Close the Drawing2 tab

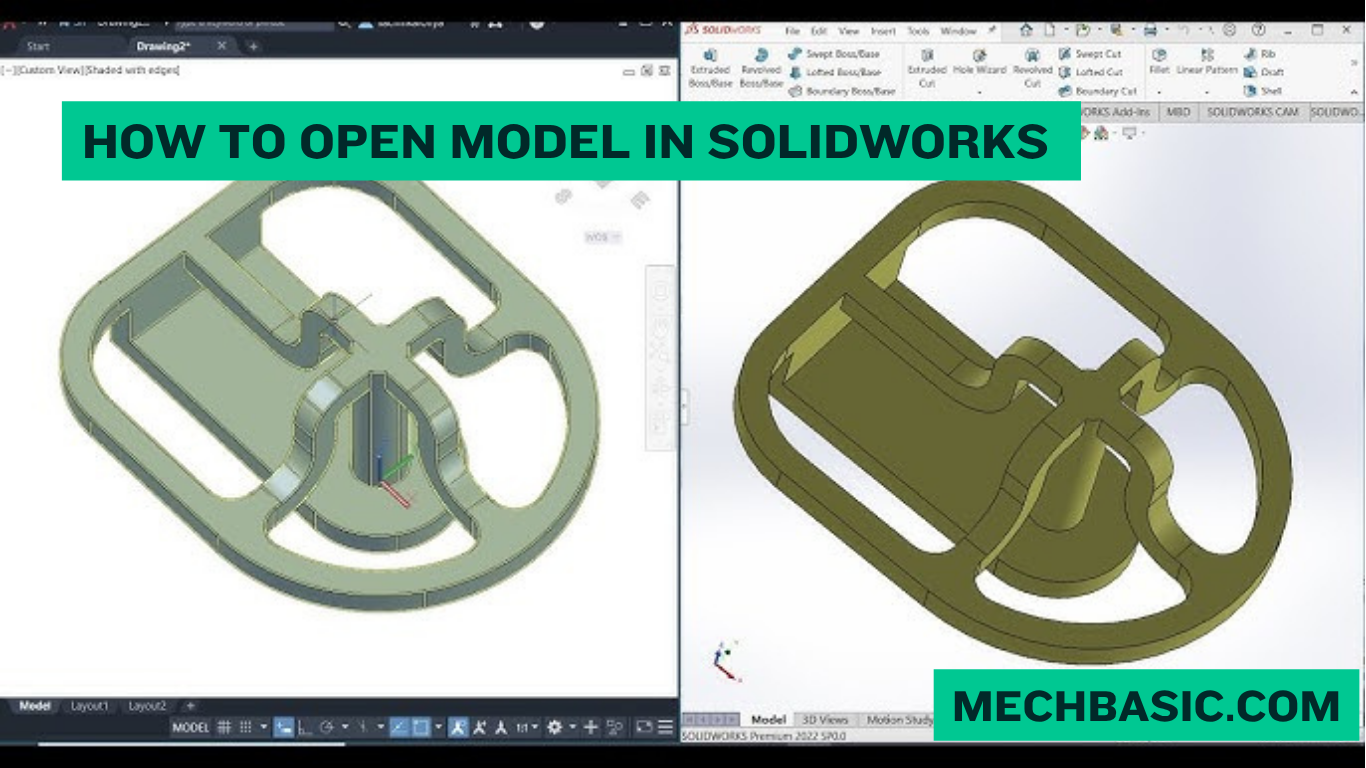221,46
